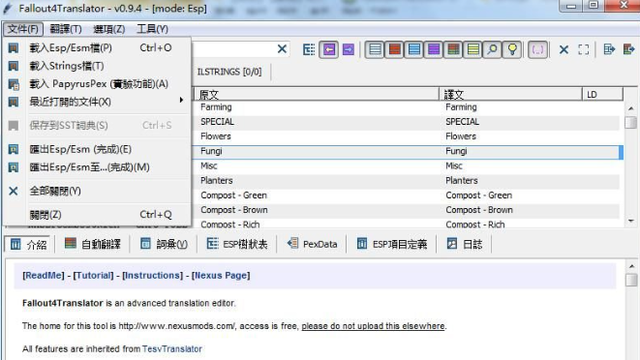Viewport: 640px width, 360px height.
Task: Click the magnifier search toolbar icon
Action: click(492, 50)
